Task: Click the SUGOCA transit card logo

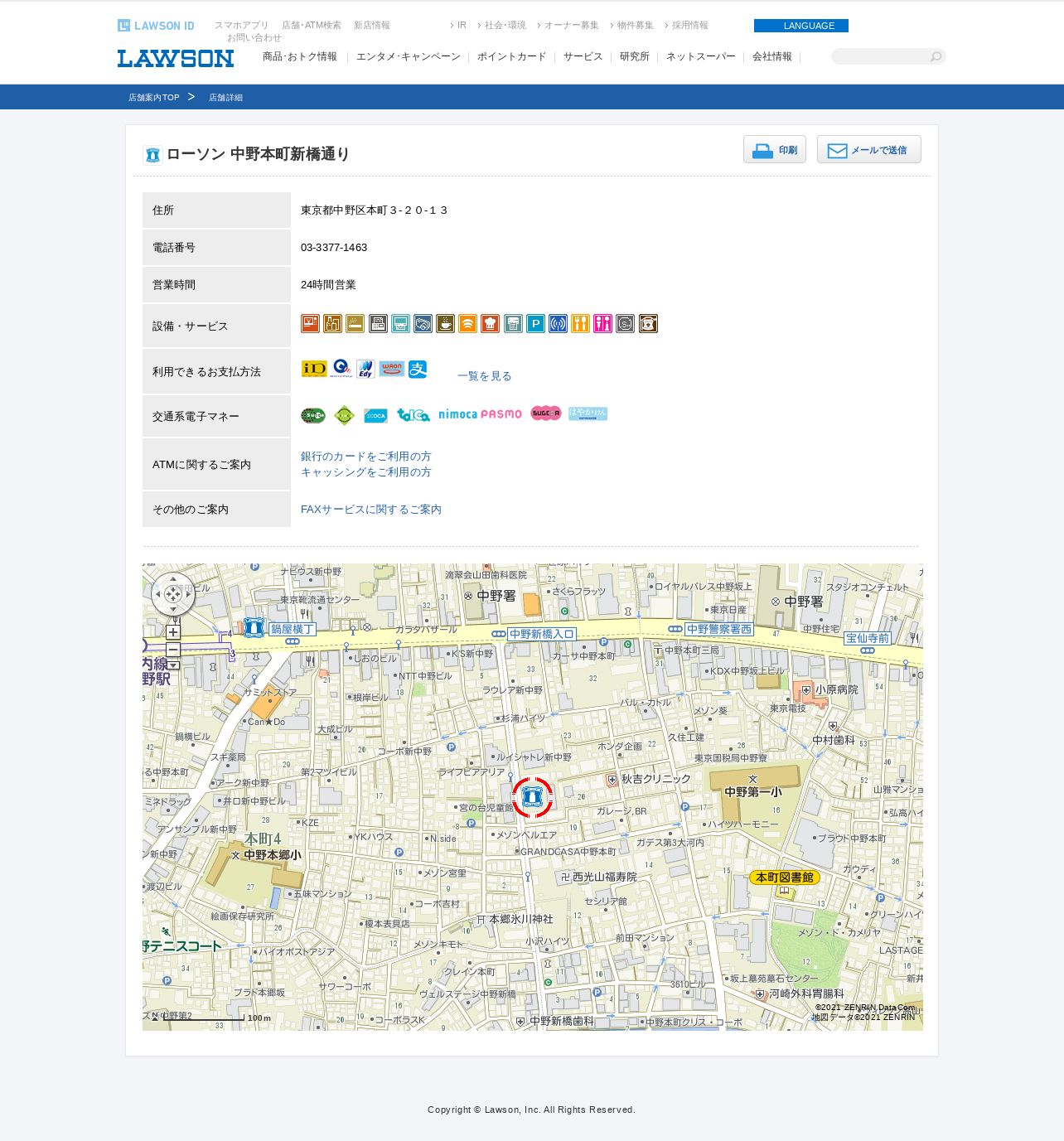Action: pyautogui.click(x=546, y=413)
